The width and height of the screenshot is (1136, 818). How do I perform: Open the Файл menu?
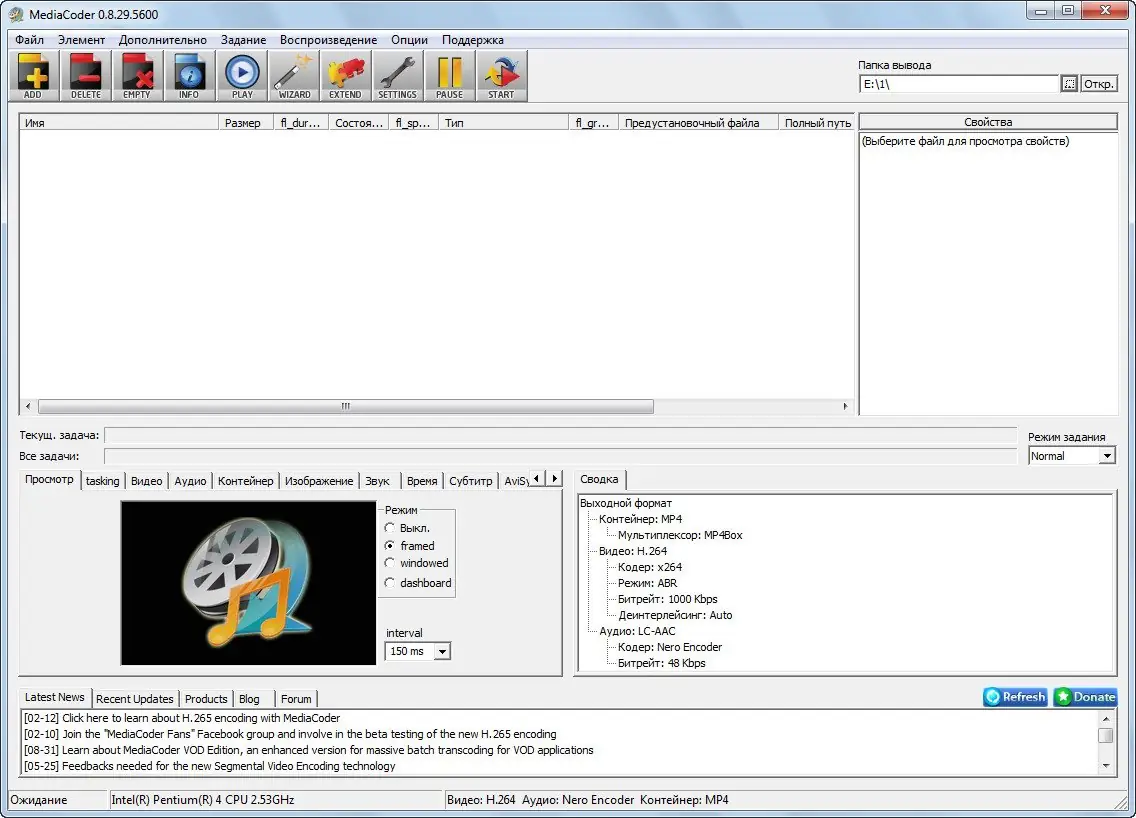pos(30,40)
